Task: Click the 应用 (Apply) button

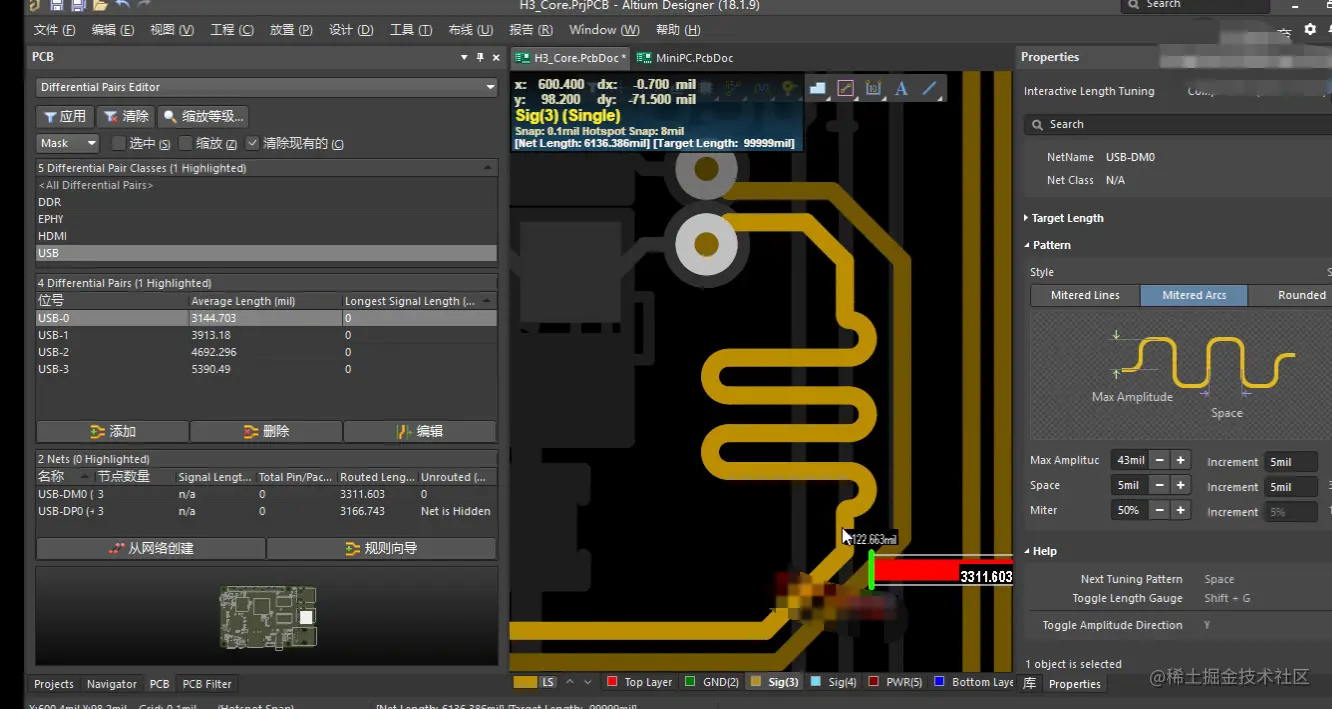Action: [x=65, y=117]
